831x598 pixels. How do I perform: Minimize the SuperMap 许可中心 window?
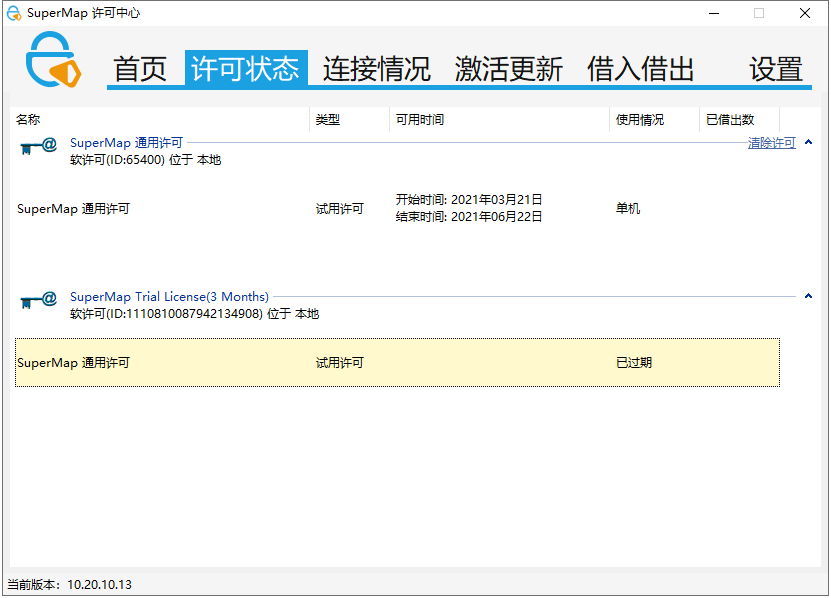pos(714,13)
